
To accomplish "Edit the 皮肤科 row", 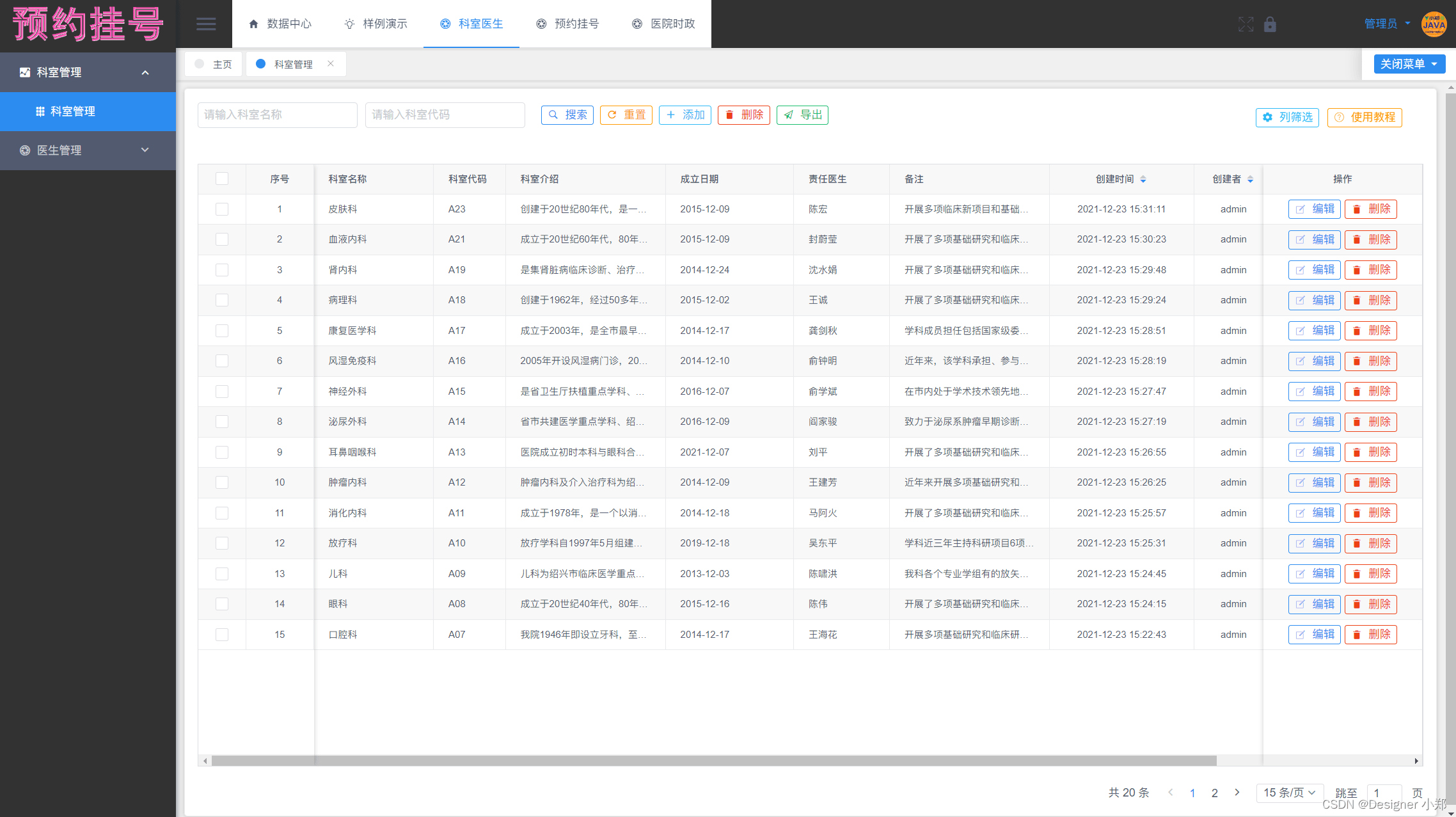I will pyautogui.click(x=1314, y=209).
